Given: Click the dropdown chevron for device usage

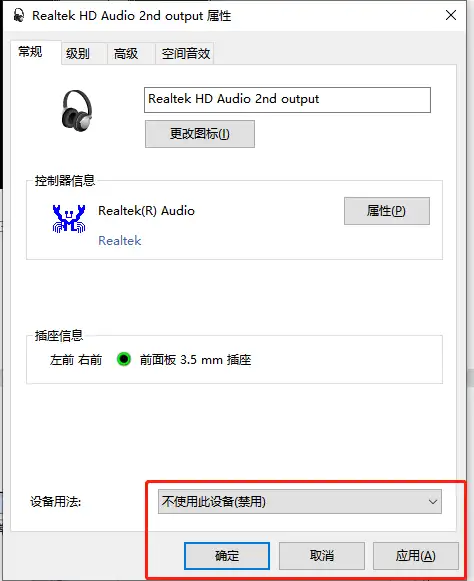Looking at the screenshot, I should [432, 502].
